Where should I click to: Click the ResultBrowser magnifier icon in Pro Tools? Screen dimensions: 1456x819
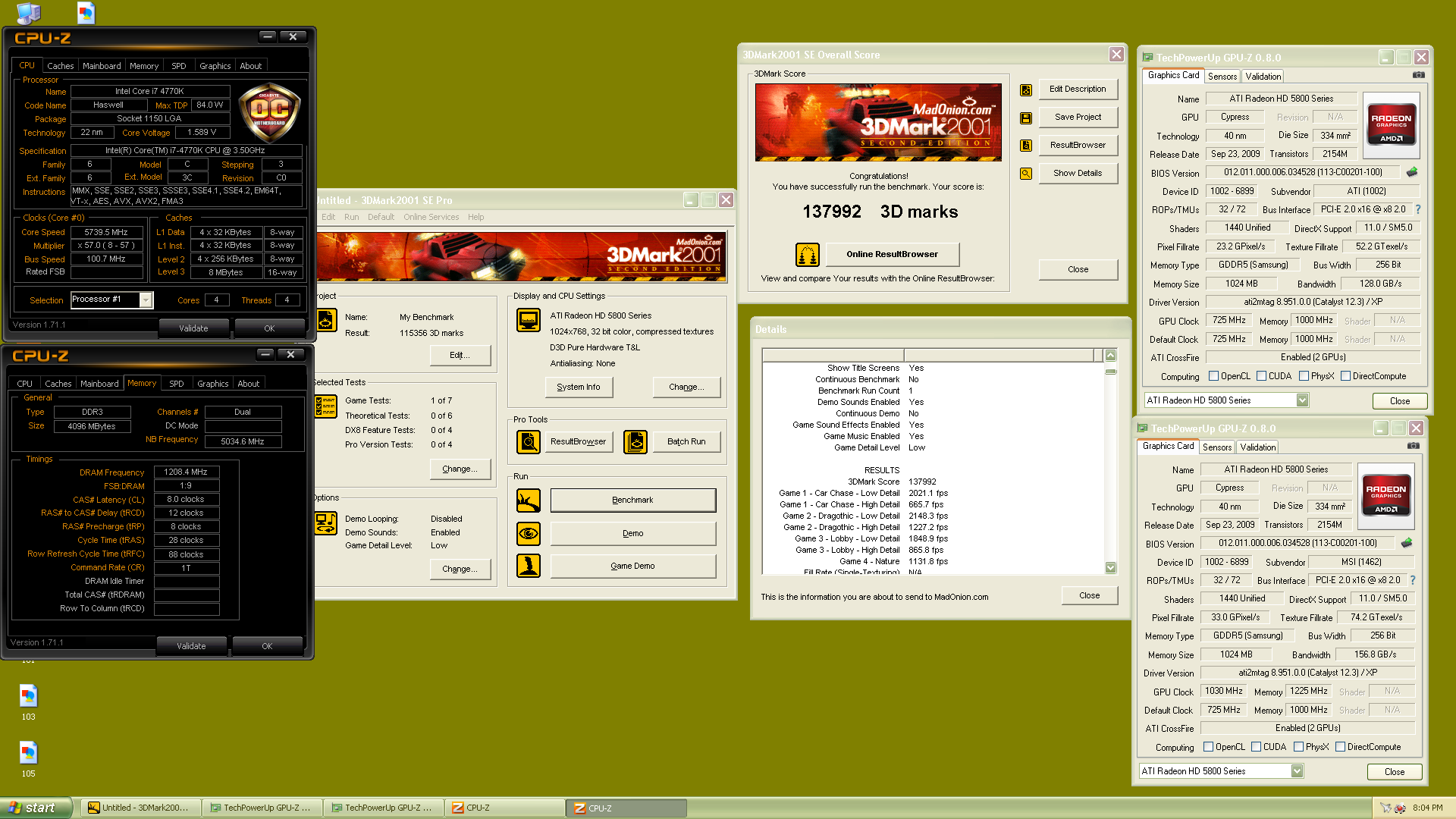[529, 441]
